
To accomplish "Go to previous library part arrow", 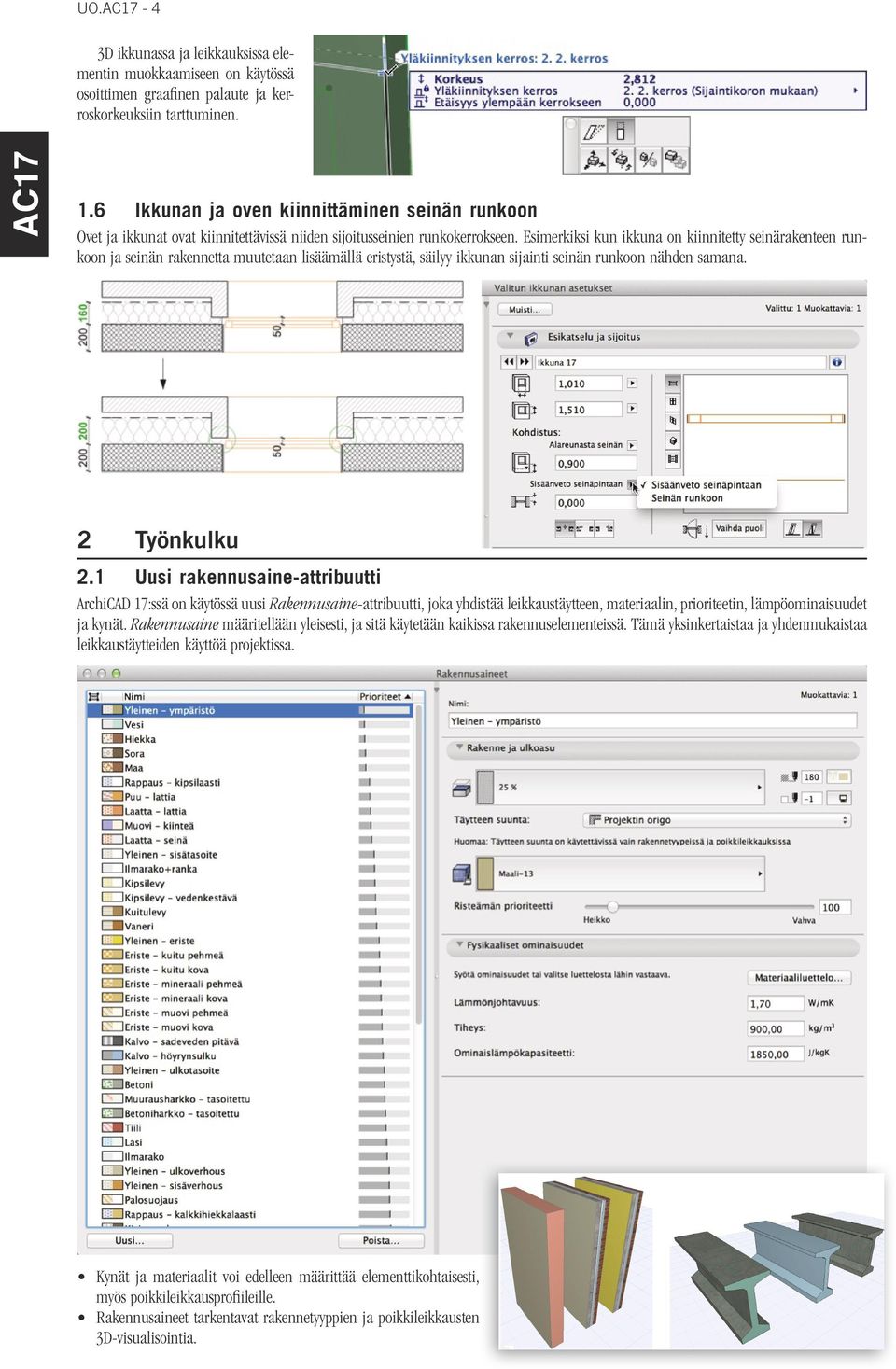I will pyautogui.click(x=508, y=362).
